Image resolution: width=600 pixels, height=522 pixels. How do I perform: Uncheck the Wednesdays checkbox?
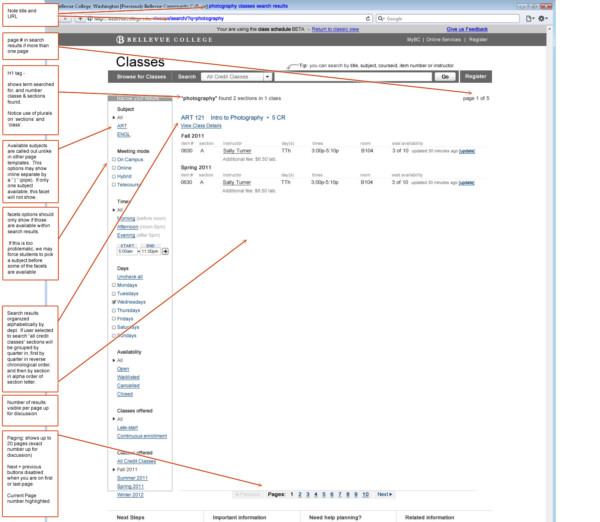pos(114,302)
